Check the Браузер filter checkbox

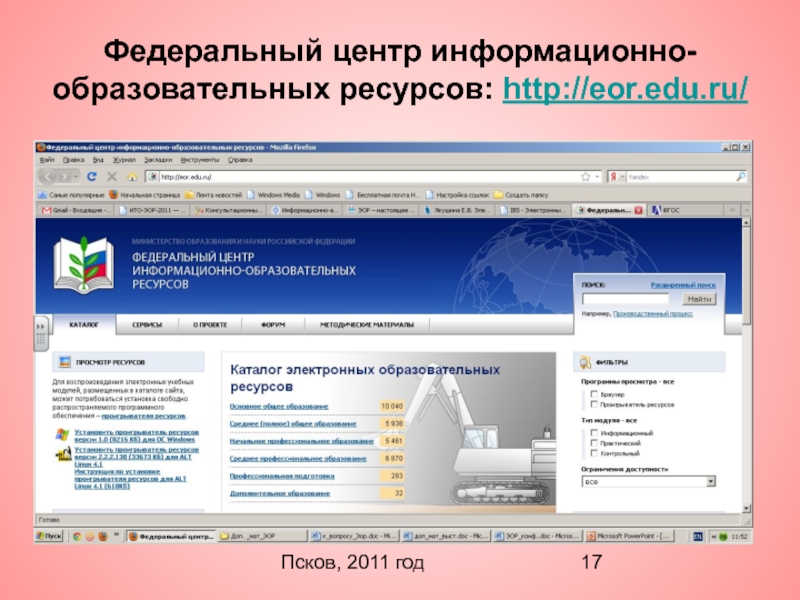tap(594, 394)
